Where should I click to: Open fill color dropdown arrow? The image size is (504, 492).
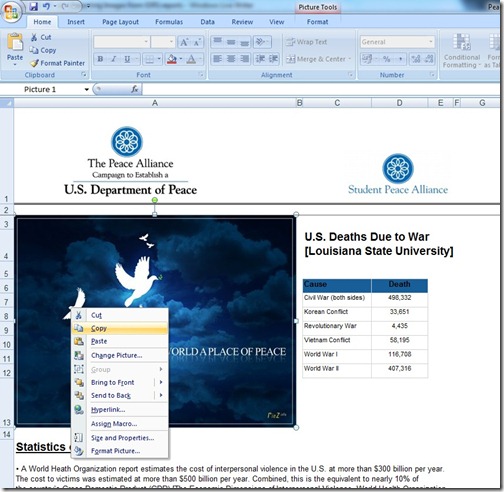click(181, 59)
